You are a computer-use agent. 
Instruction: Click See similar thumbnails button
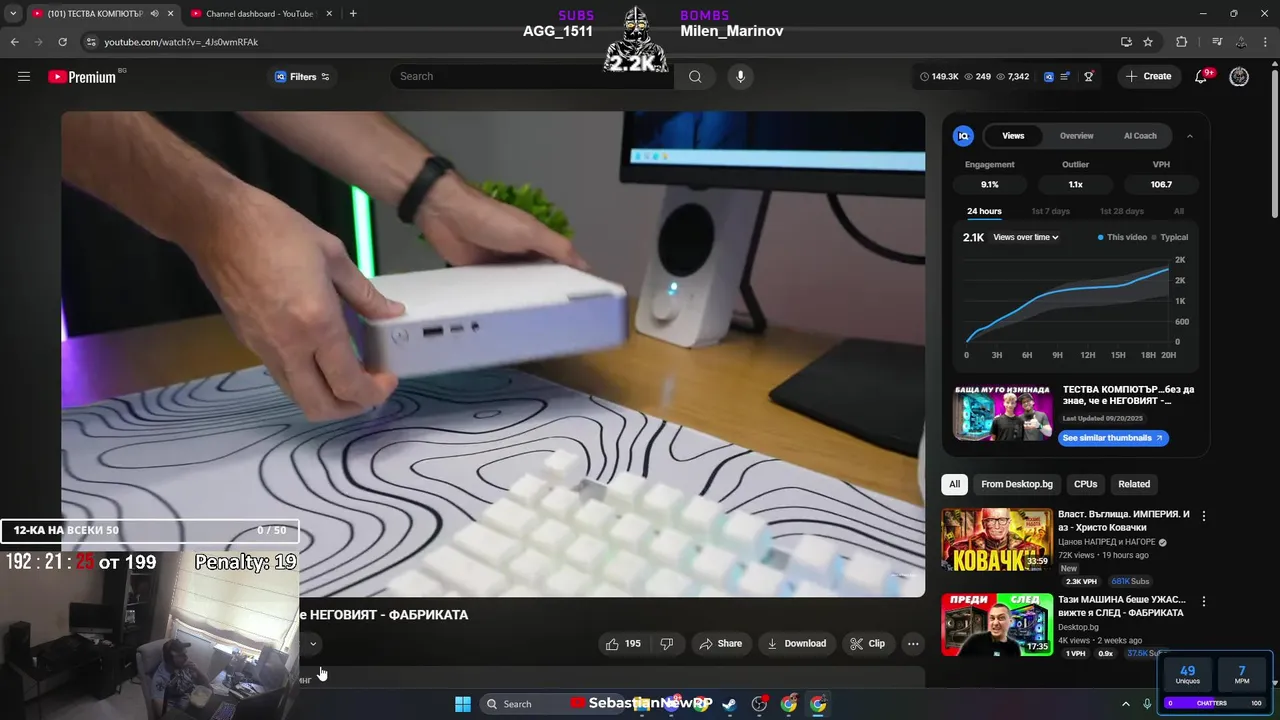(1113, 438)
